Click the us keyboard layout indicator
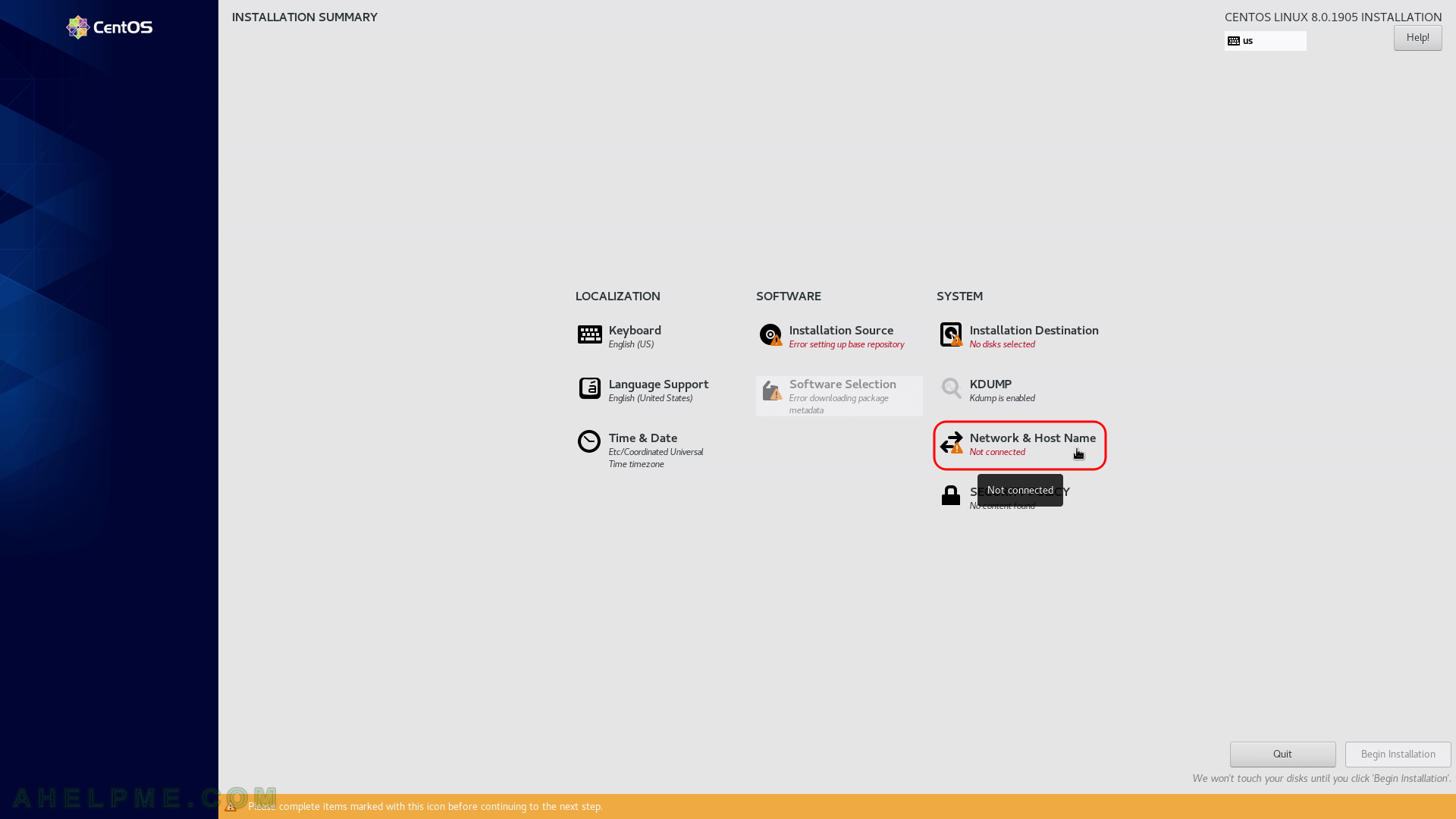 point(1265,41)
